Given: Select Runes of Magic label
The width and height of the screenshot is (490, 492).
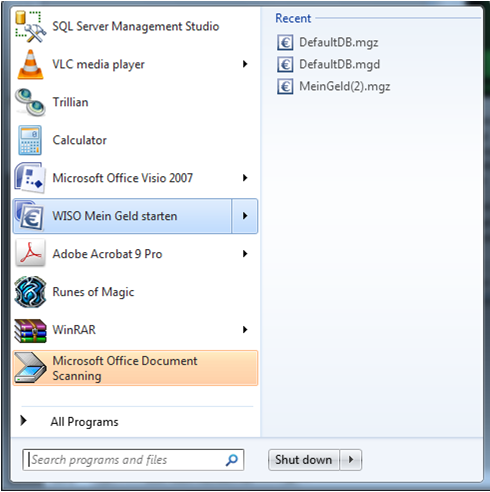Looking at the screenshot, I should (93, 292).
